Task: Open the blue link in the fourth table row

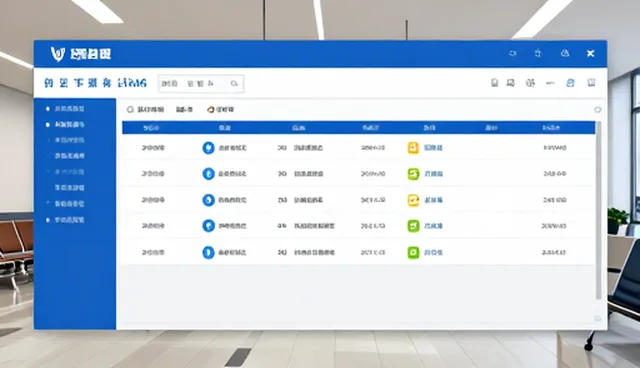Action: (x=433, y=226)
